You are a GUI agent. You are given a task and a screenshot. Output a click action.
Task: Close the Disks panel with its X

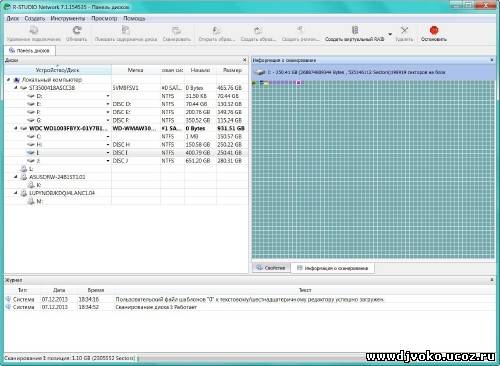pyautogui.click(x=244, y=60)
